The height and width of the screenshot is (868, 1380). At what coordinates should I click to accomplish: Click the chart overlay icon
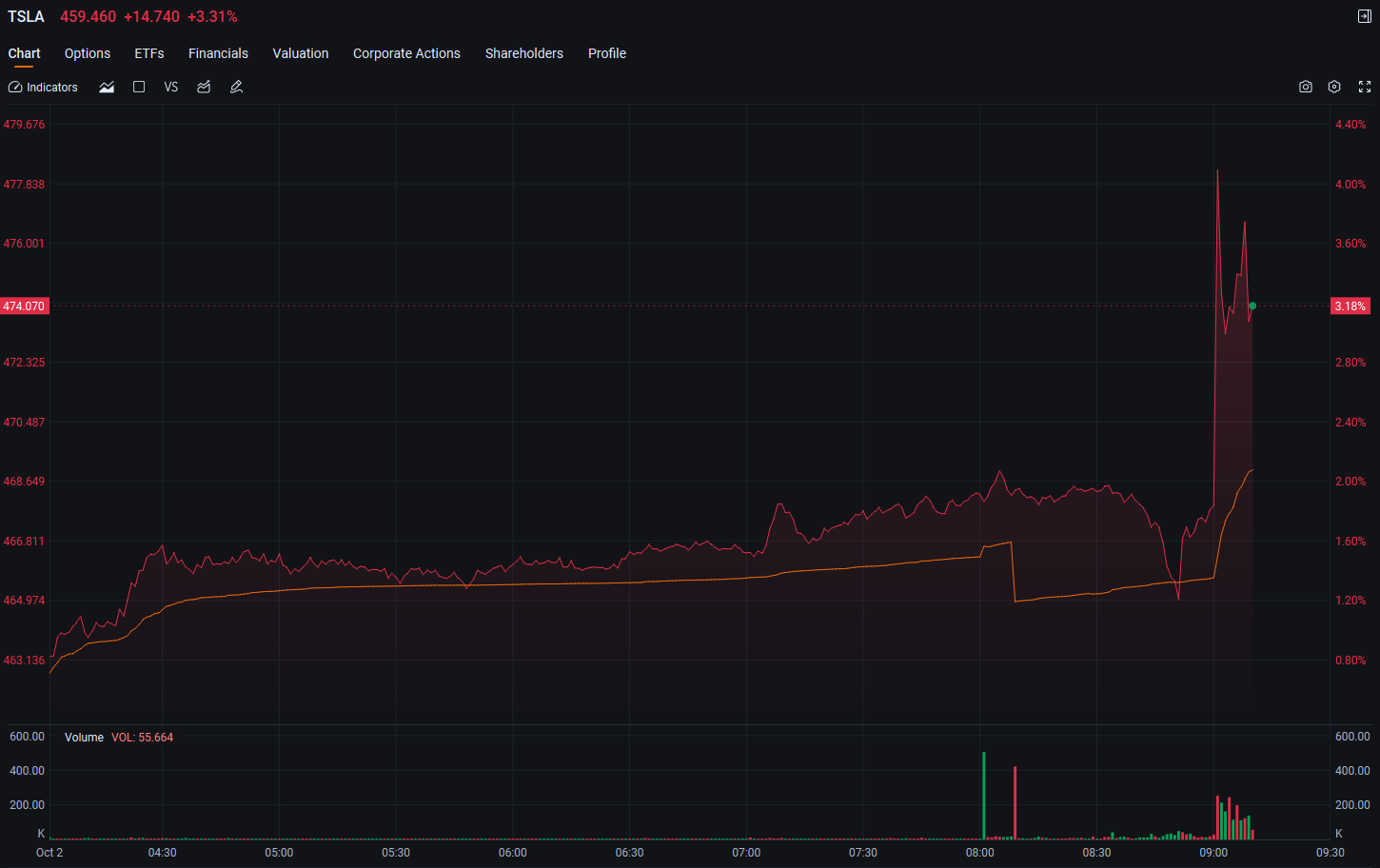coord(204,87)
